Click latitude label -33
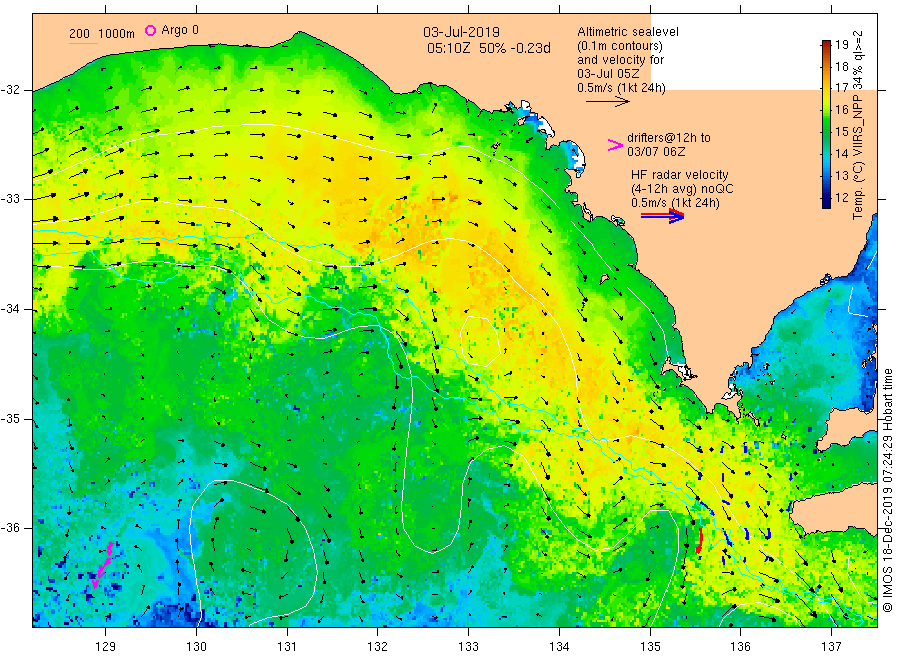The width and height of the screenshot is (900, 660). pyautogui.click(x=10, y=199)
